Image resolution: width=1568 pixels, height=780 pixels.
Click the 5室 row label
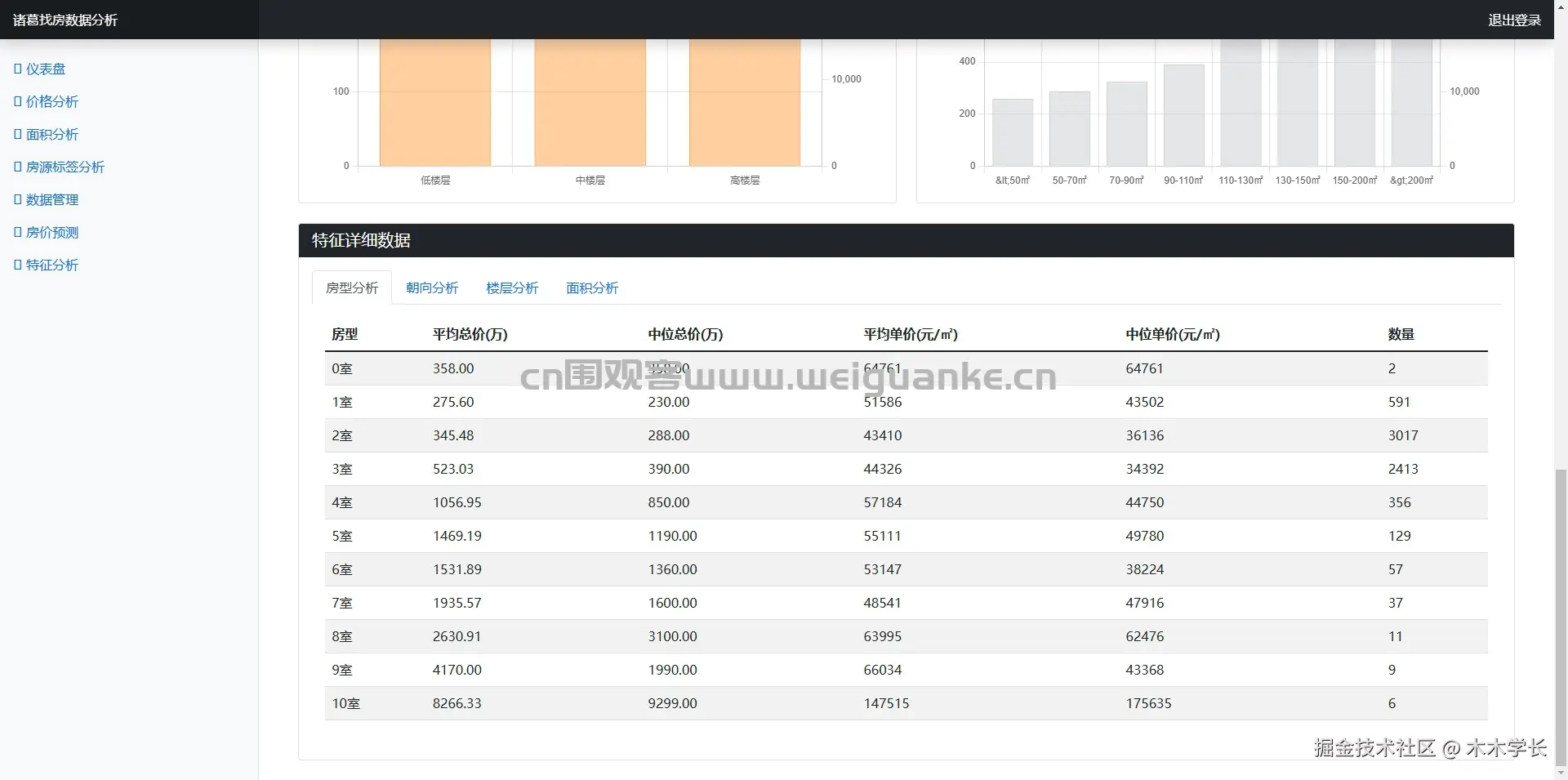pyautogui.click(x=342, y=536)
